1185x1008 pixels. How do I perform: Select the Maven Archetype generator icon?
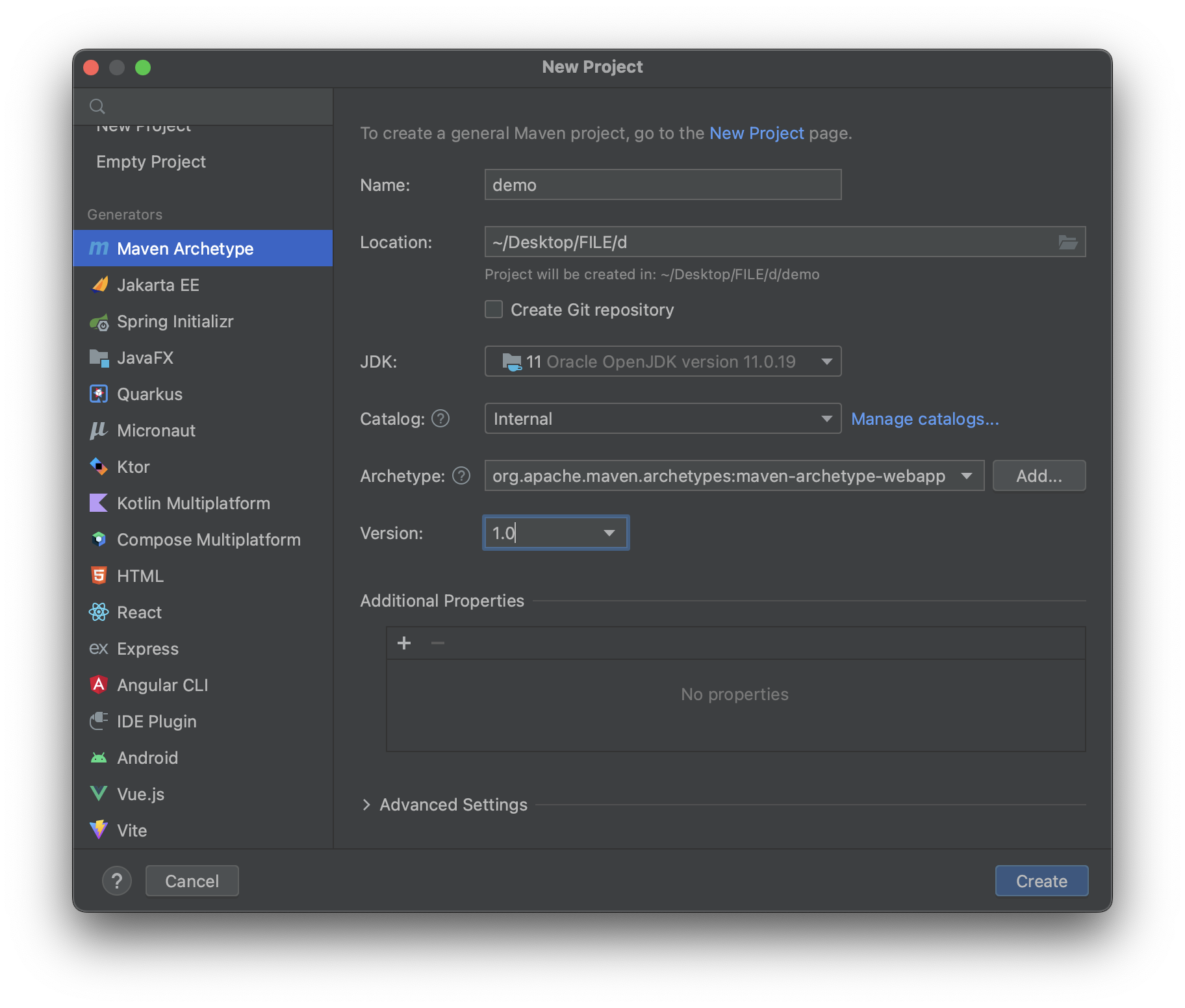pos(99,248)
